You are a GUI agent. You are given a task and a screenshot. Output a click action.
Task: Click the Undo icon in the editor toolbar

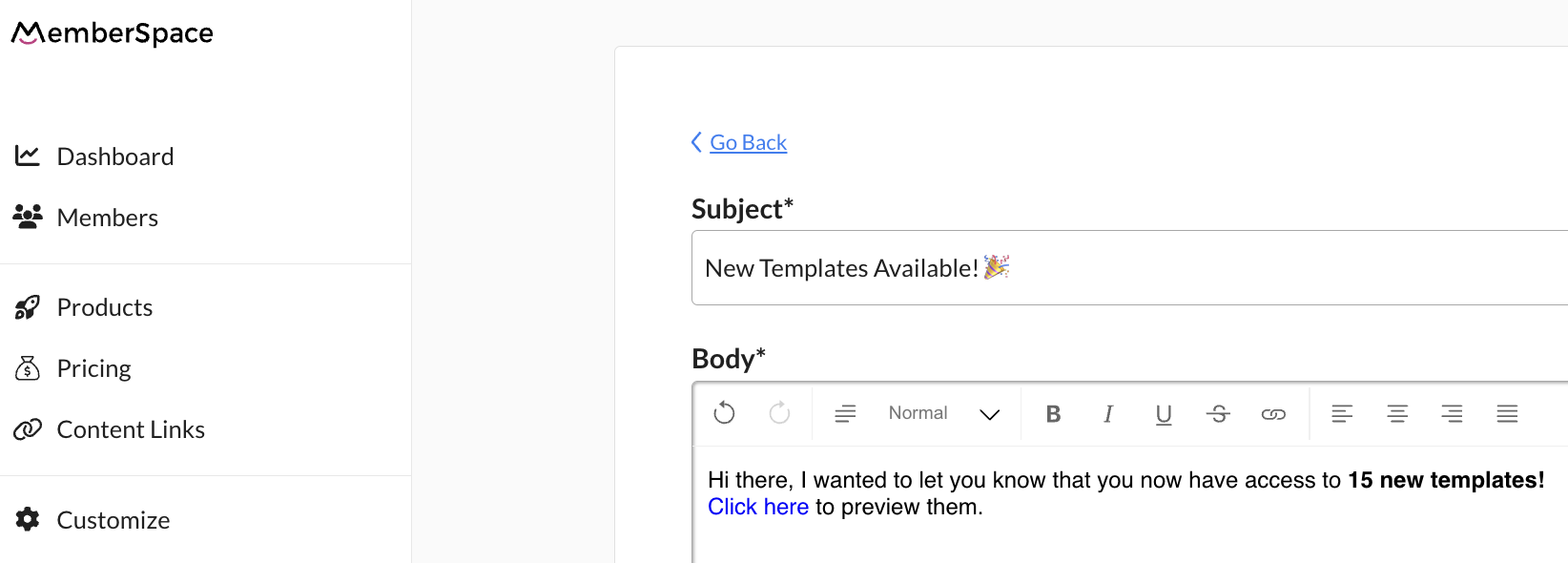[724, 413]
